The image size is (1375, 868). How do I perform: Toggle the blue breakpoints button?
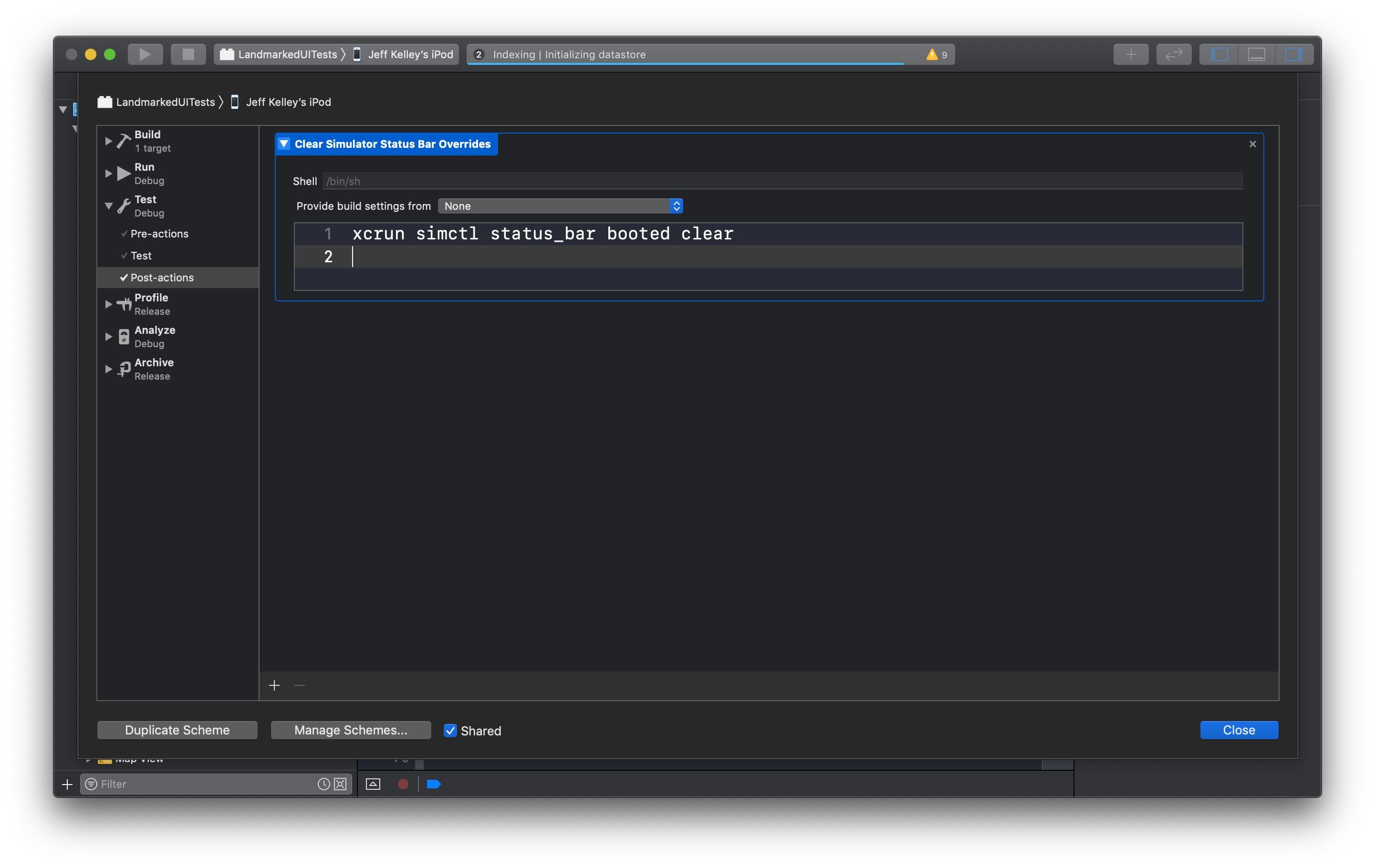tap(433, 784)
